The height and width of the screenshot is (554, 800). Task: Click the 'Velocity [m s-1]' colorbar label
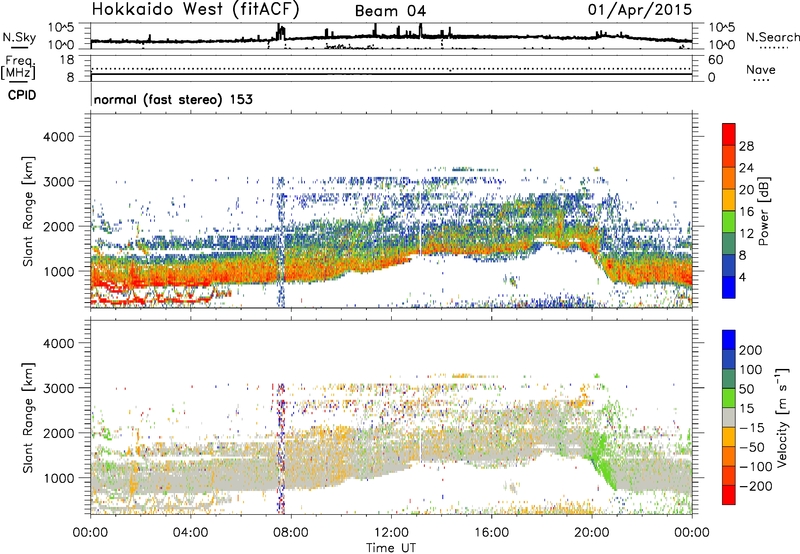click(x=782, y=417)
